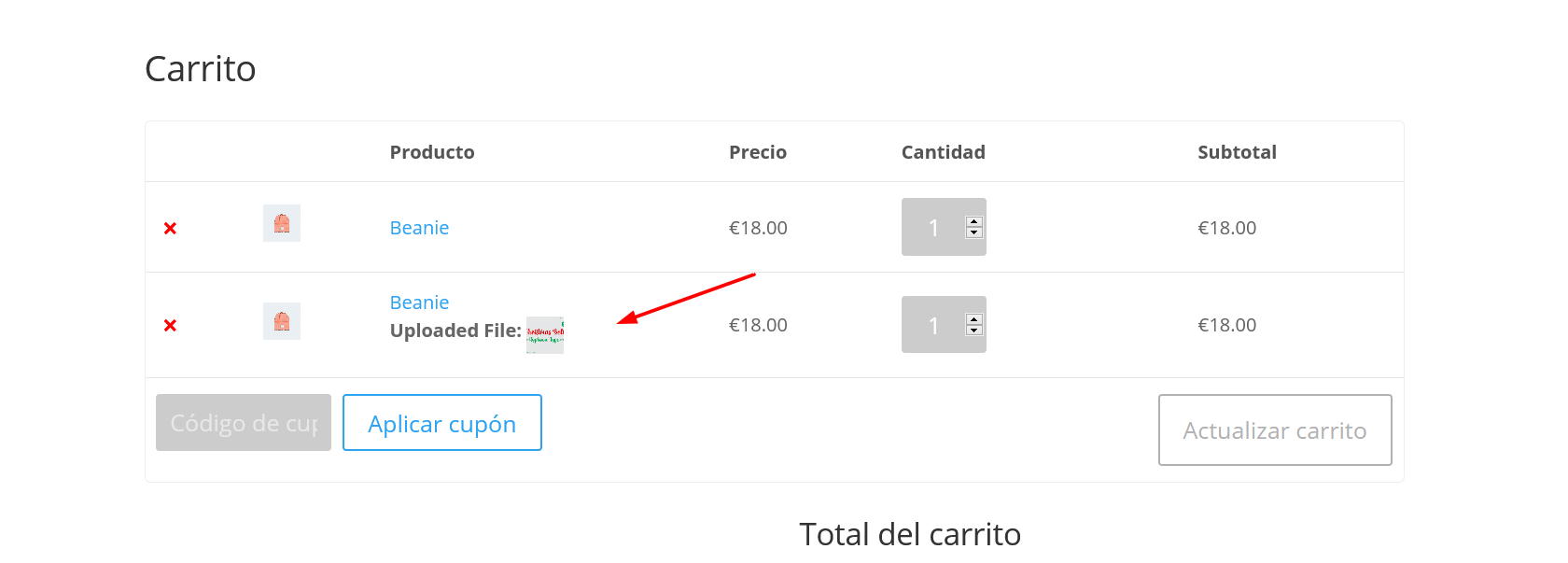Viewport: 1568px width, 563px height.
Task: Select the Producto column header
Action: pyautogui.click(x=432, y=152)
